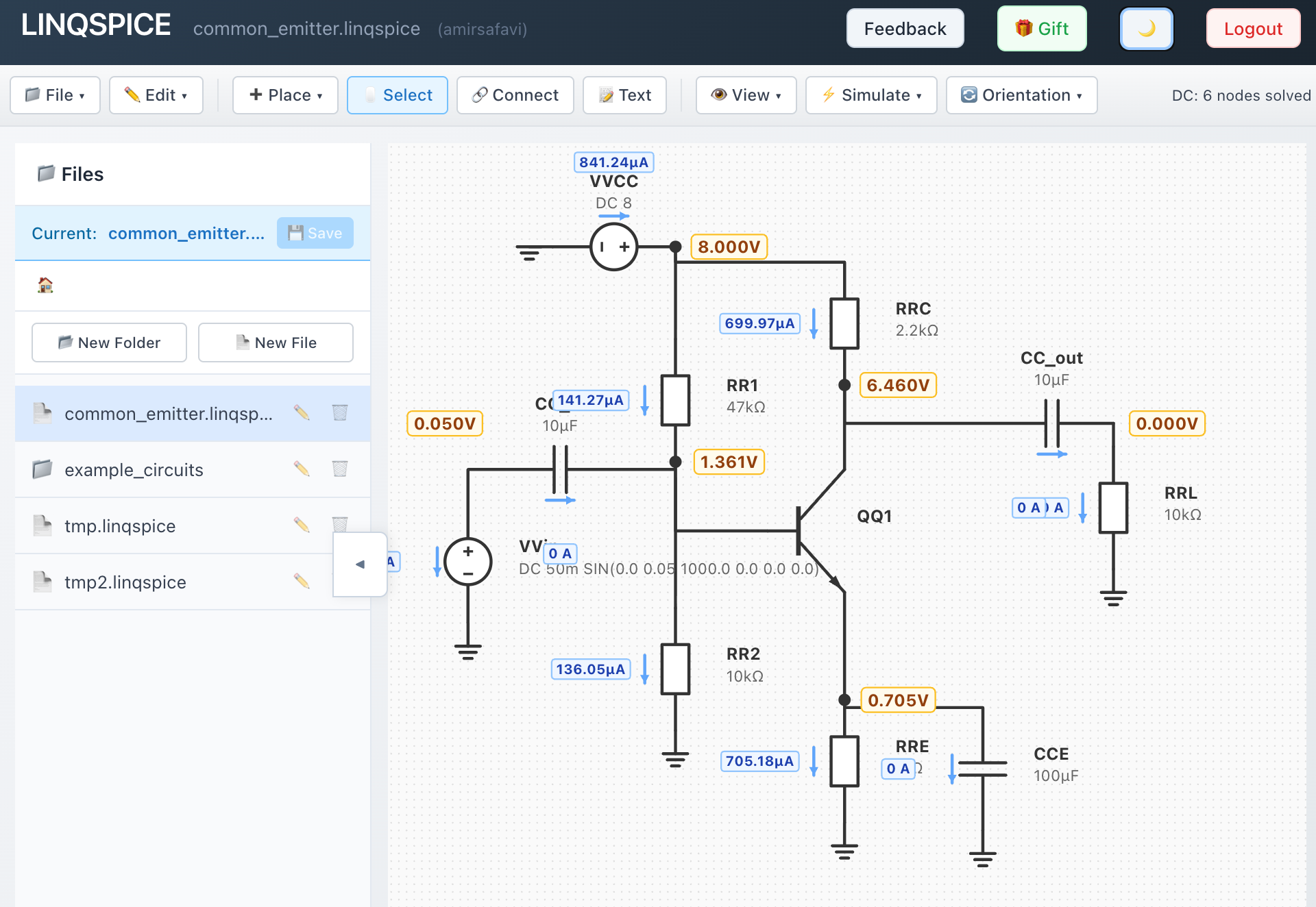This screenshot has width=1316, height=907.
Task: Rename common_emitter file with pencil icon
Action: pyautogui.click(x=302, y=412)
